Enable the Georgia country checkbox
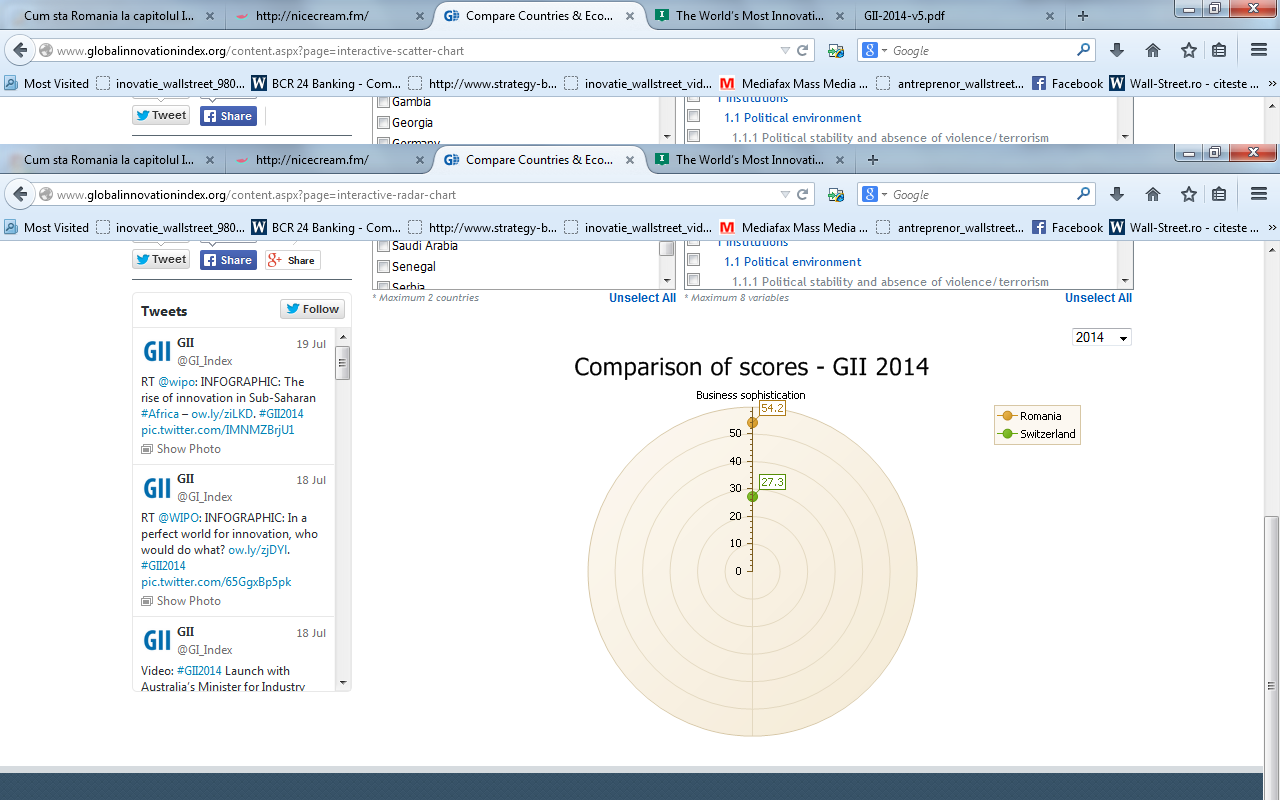The width and height of the screenshot is (1280, 800). pos(382,123)
